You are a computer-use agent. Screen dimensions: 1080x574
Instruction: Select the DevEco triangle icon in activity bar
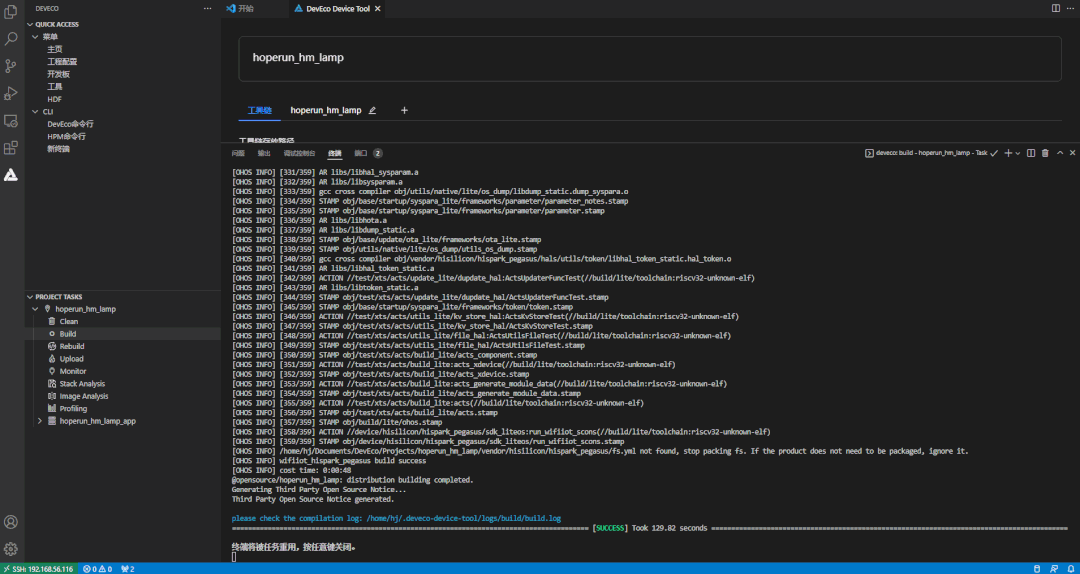11,175
